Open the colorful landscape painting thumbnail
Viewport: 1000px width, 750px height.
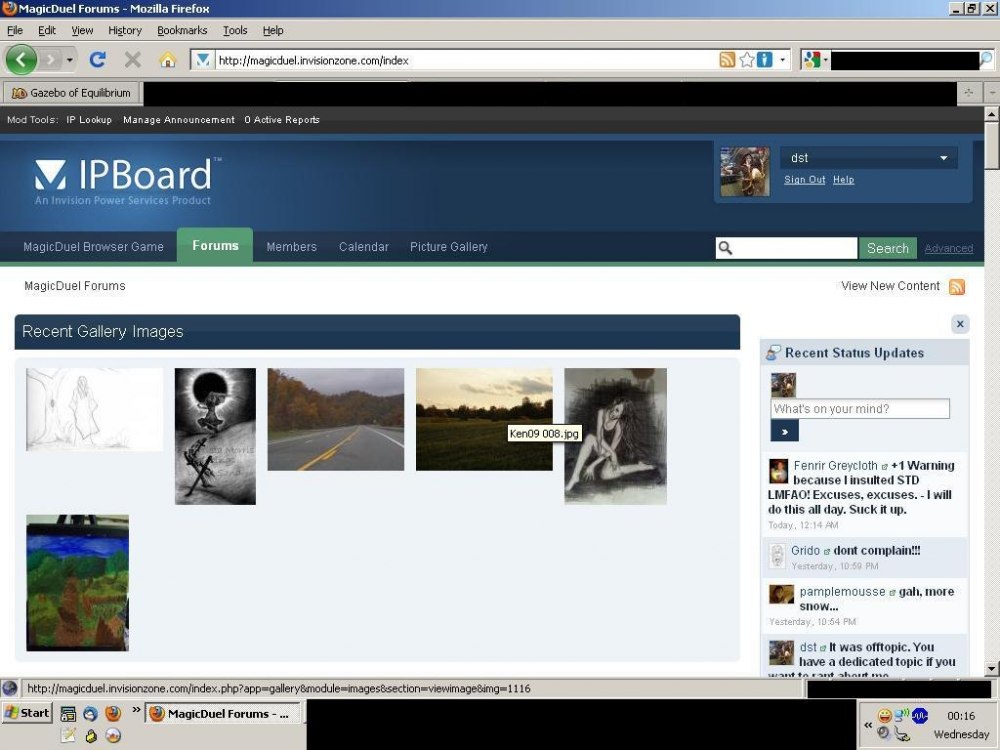click(77, 583)
